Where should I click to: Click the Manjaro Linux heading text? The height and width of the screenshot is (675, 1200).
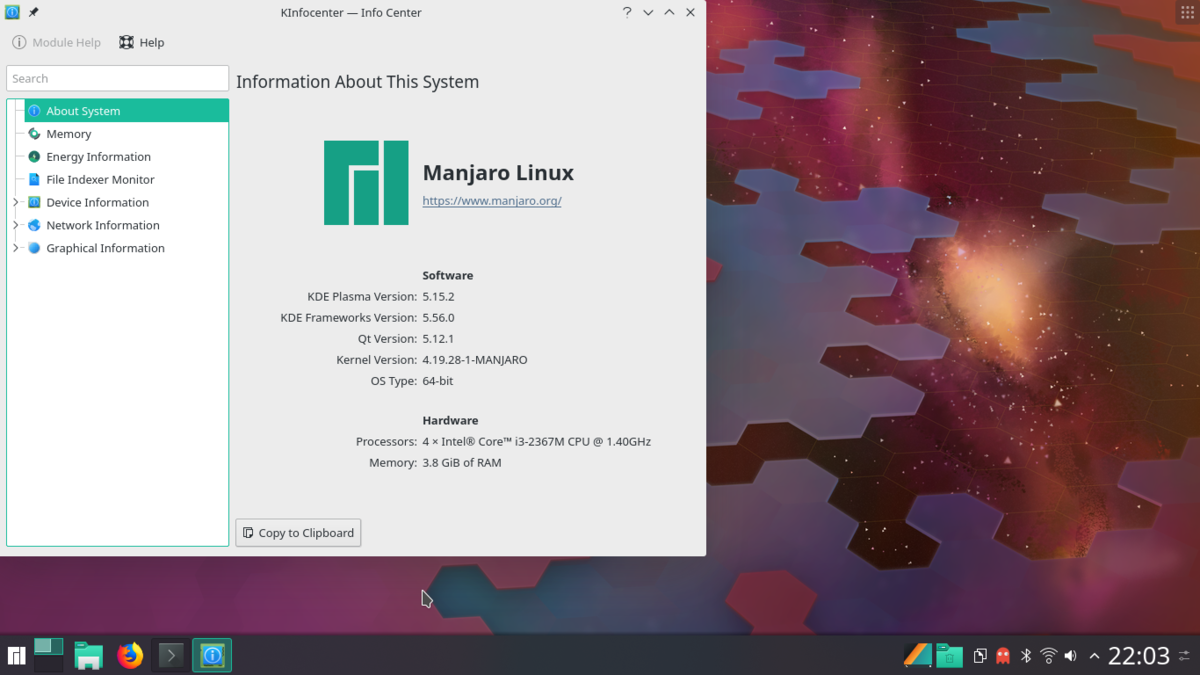[x=498, y=173]
